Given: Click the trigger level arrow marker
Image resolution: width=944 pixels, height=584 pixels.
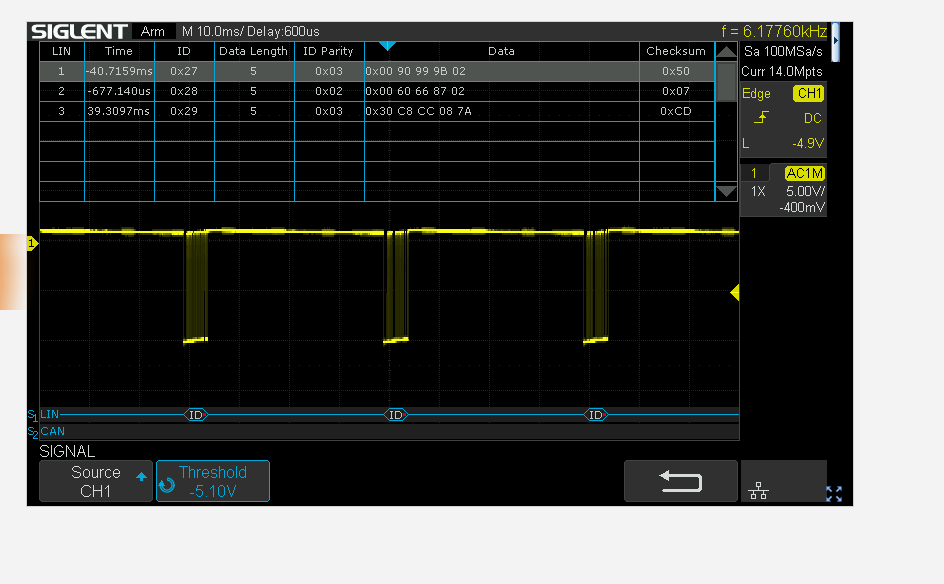Looking at the screenshot, I should [x=734, y=293].
